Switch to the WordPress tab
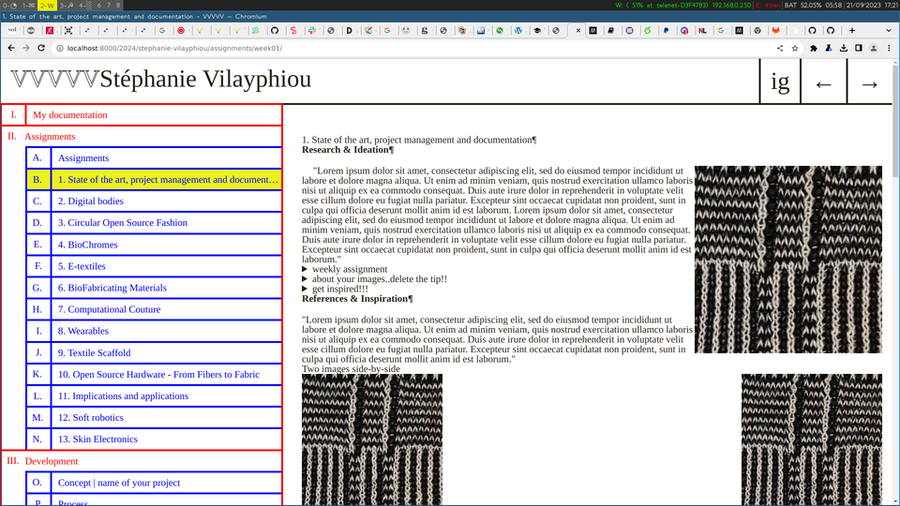The width and height of the screenshot is (900, 506). pyautogui.click(x=518, y=30)
